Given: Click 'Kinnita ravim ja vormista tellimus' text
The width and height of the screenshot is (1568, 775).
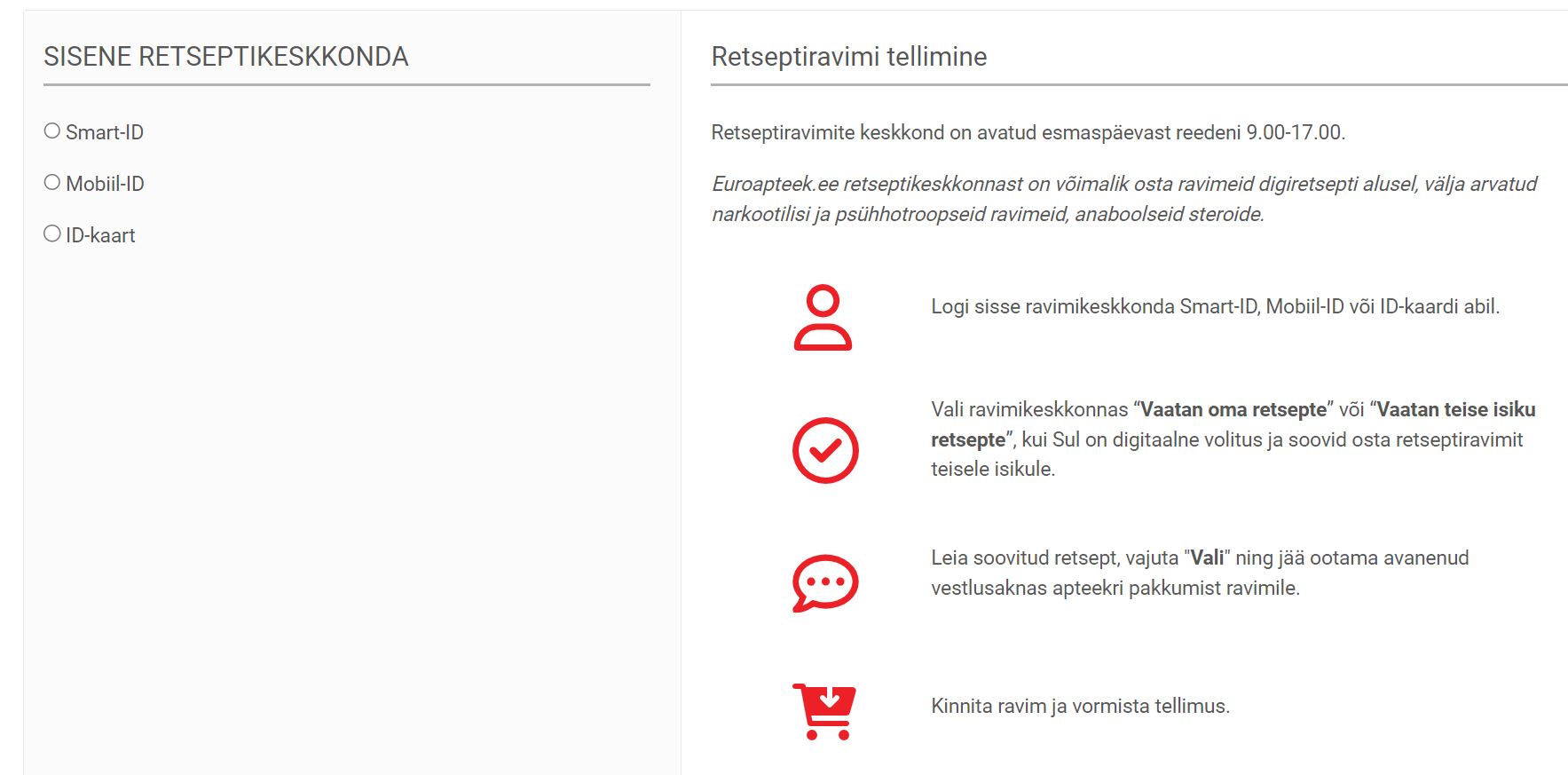Looking at the screenshot, I should (1081, 706).
